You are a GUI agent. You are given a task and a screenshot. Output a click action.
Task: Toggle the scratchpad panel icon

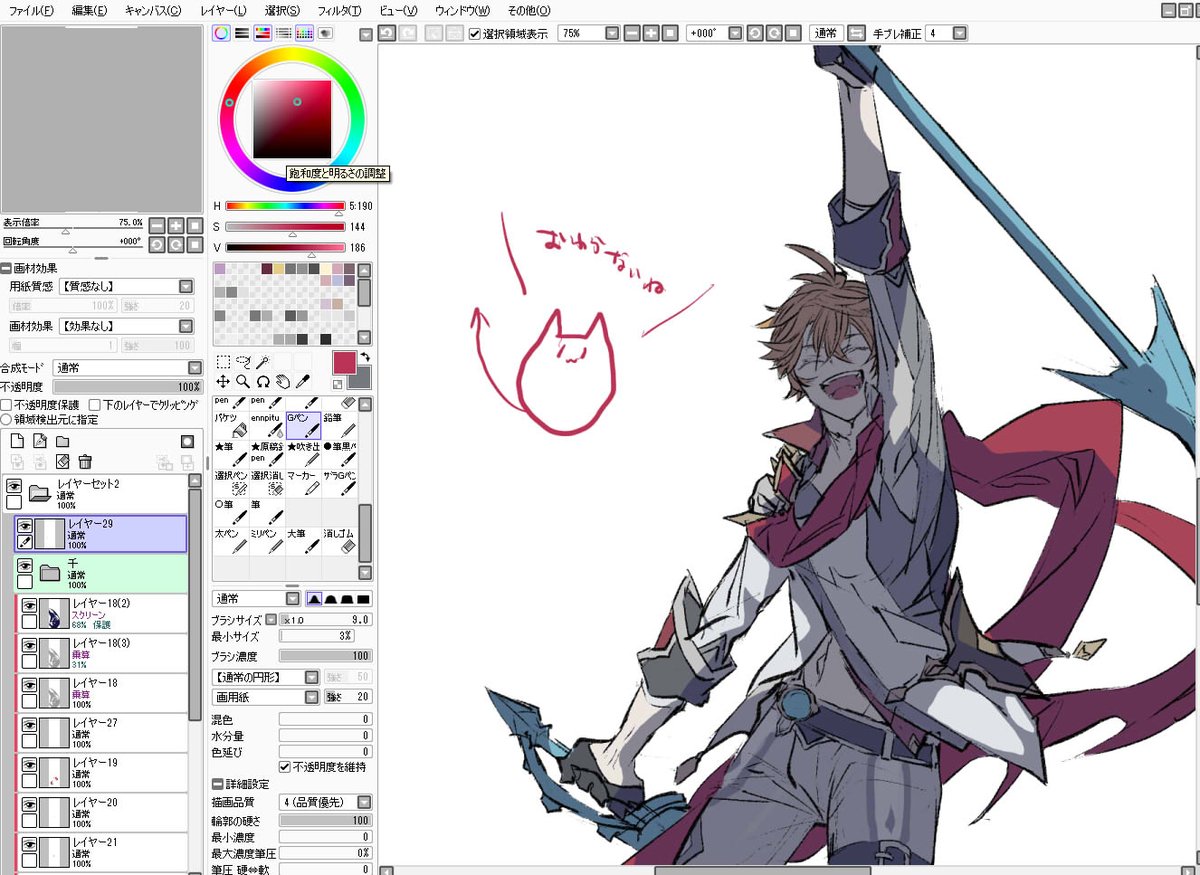(326, 33)
